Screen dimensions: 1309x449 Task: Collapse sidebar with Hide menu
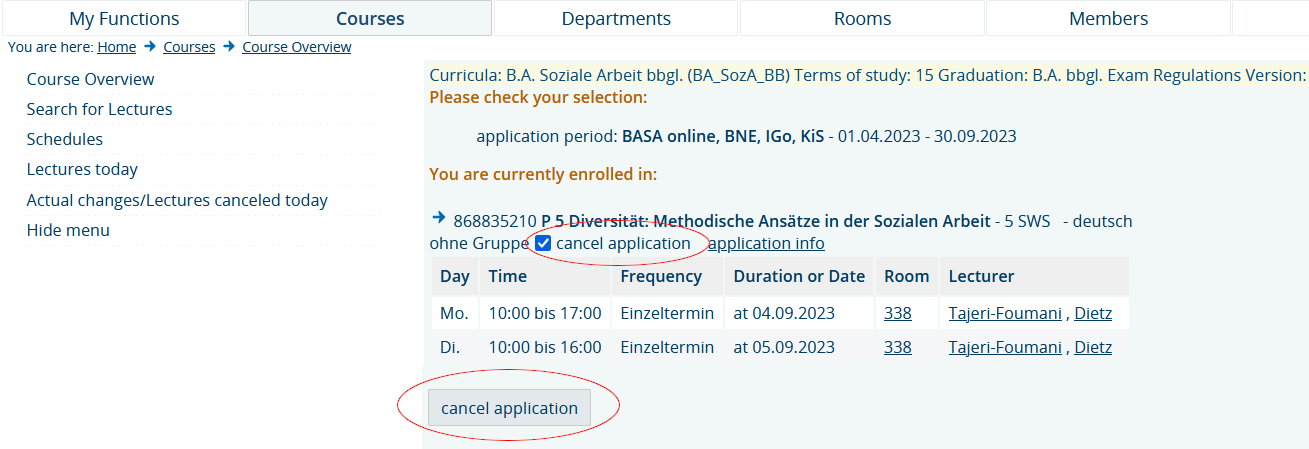[x=68, y=230]
